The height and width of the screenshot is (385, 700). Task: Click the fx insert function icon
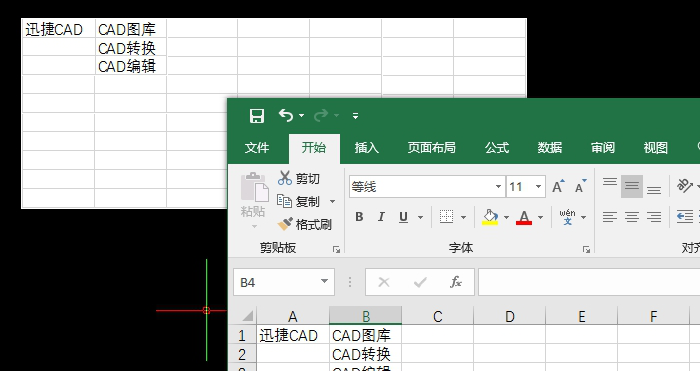pyautogui.click(x=456, y=282)
